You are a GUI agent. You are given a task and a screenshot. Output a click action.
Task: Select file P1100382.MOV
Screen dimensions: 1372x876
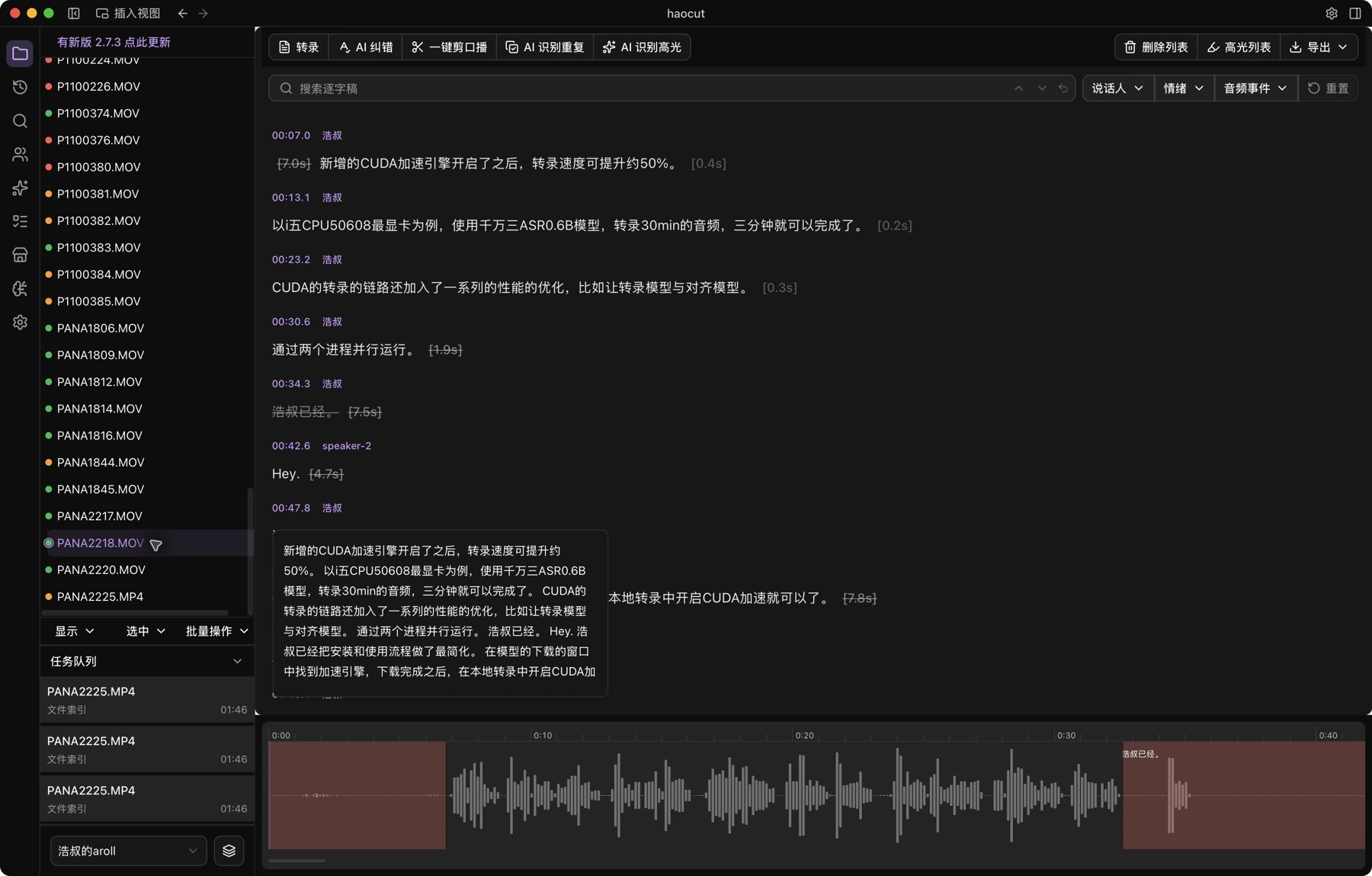pos(98,220)
